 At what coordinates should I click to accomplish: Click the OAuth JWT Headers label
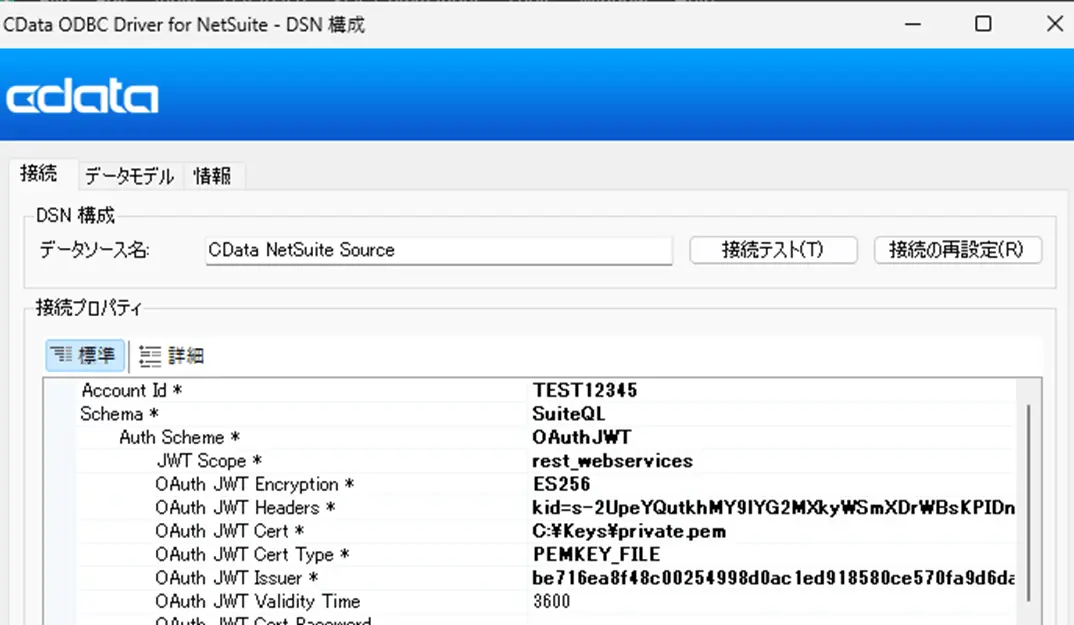click(x=245, y=507)
